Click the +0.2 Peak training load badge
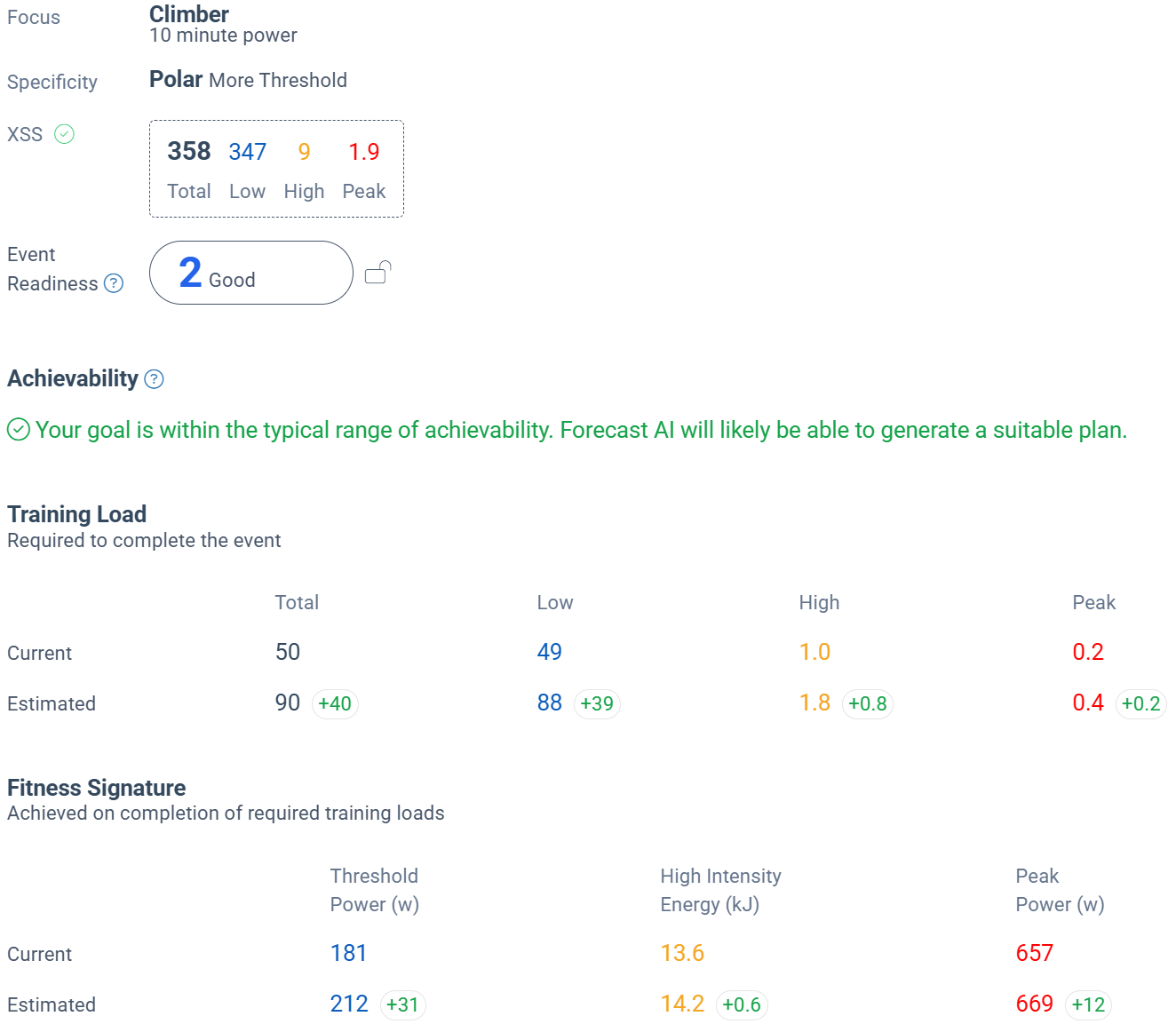 click(1140, 703)
